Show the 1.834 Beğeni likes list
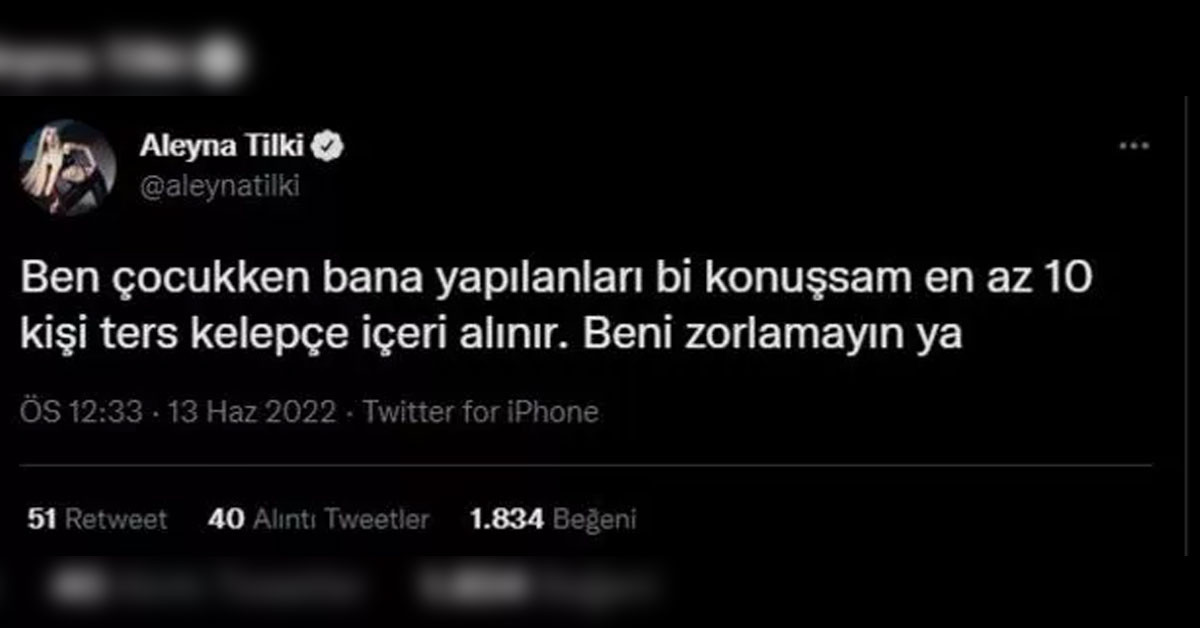Viewport: 1200px width, 628px height. (553, 519)
